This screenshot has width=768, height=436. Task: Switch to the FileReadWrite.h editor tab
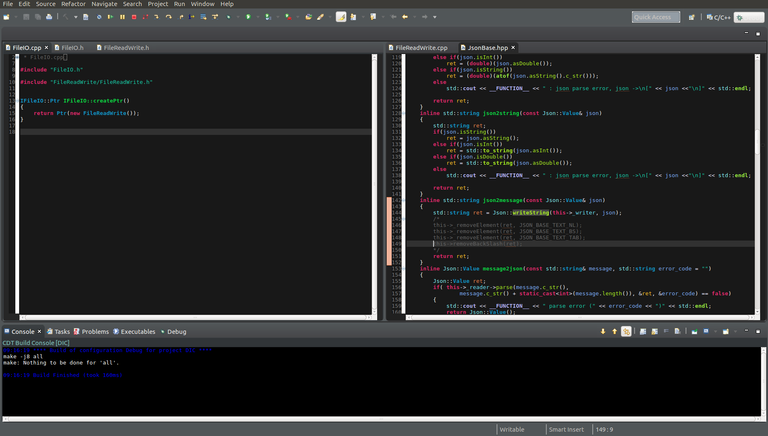(x=123, y=48)
